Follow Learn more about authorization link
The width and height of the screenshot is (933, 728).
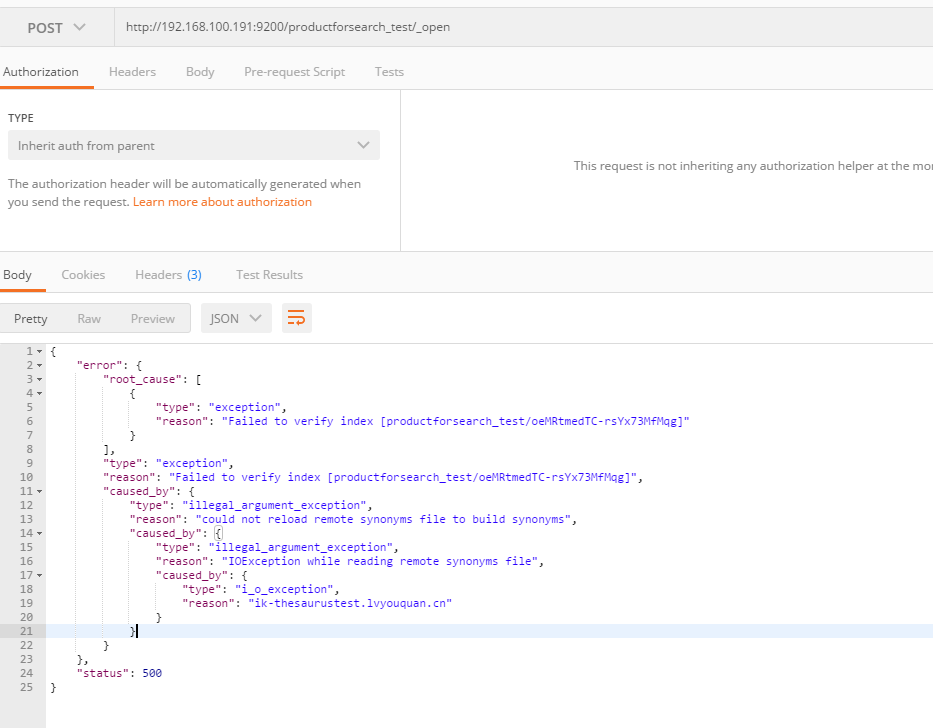(222, 202)
